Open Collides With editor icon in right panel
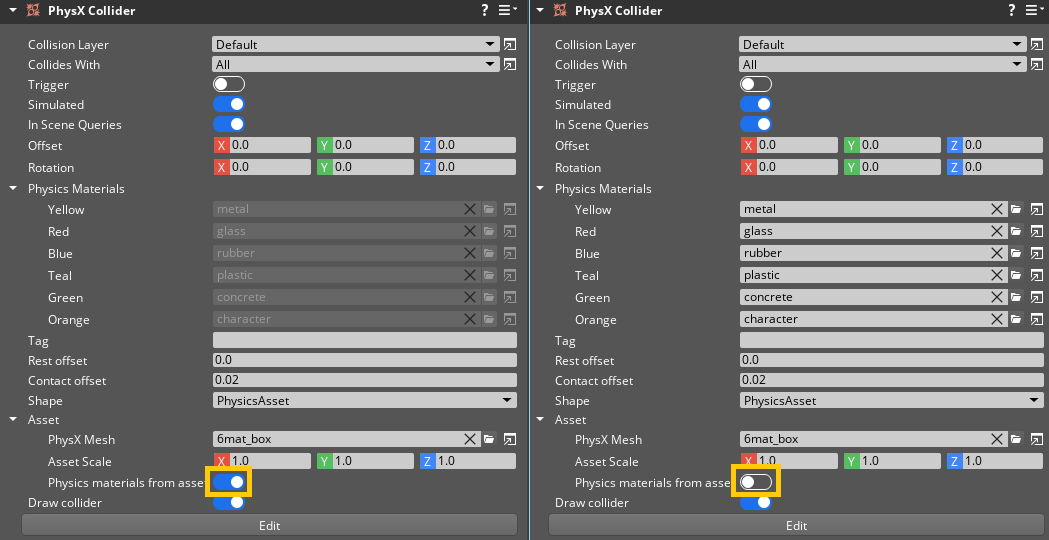 [x=1037, y=64]
